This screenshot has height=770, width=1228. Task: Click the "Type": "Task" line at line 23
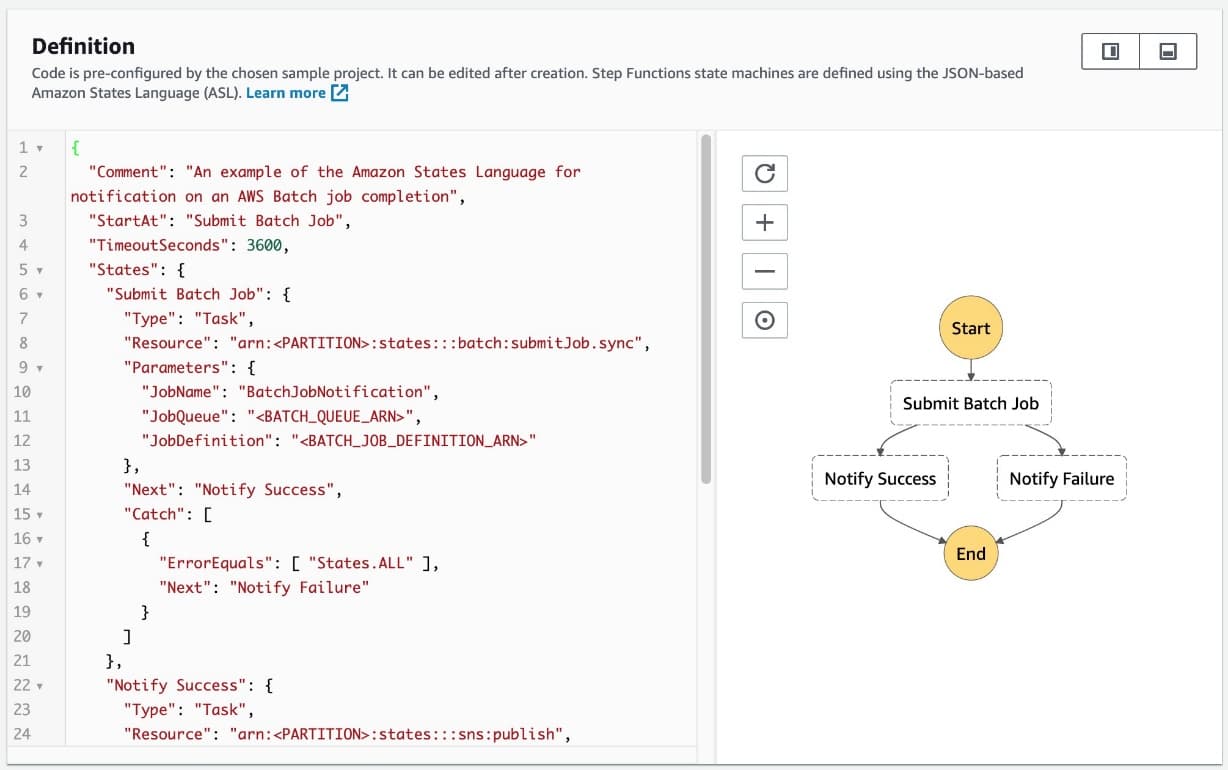pyautogui.click(x=188, y=710)
